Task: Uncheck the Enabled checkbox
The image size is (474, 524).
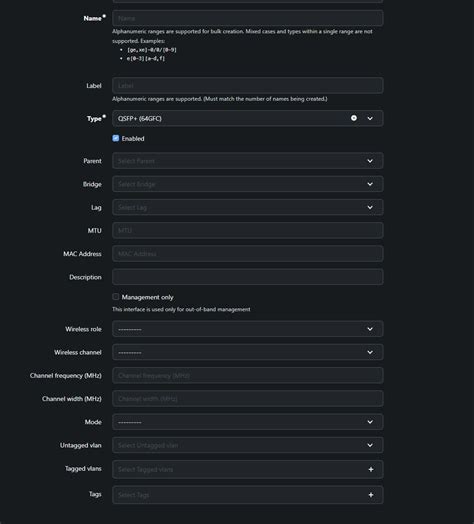Action: point(116,138)
